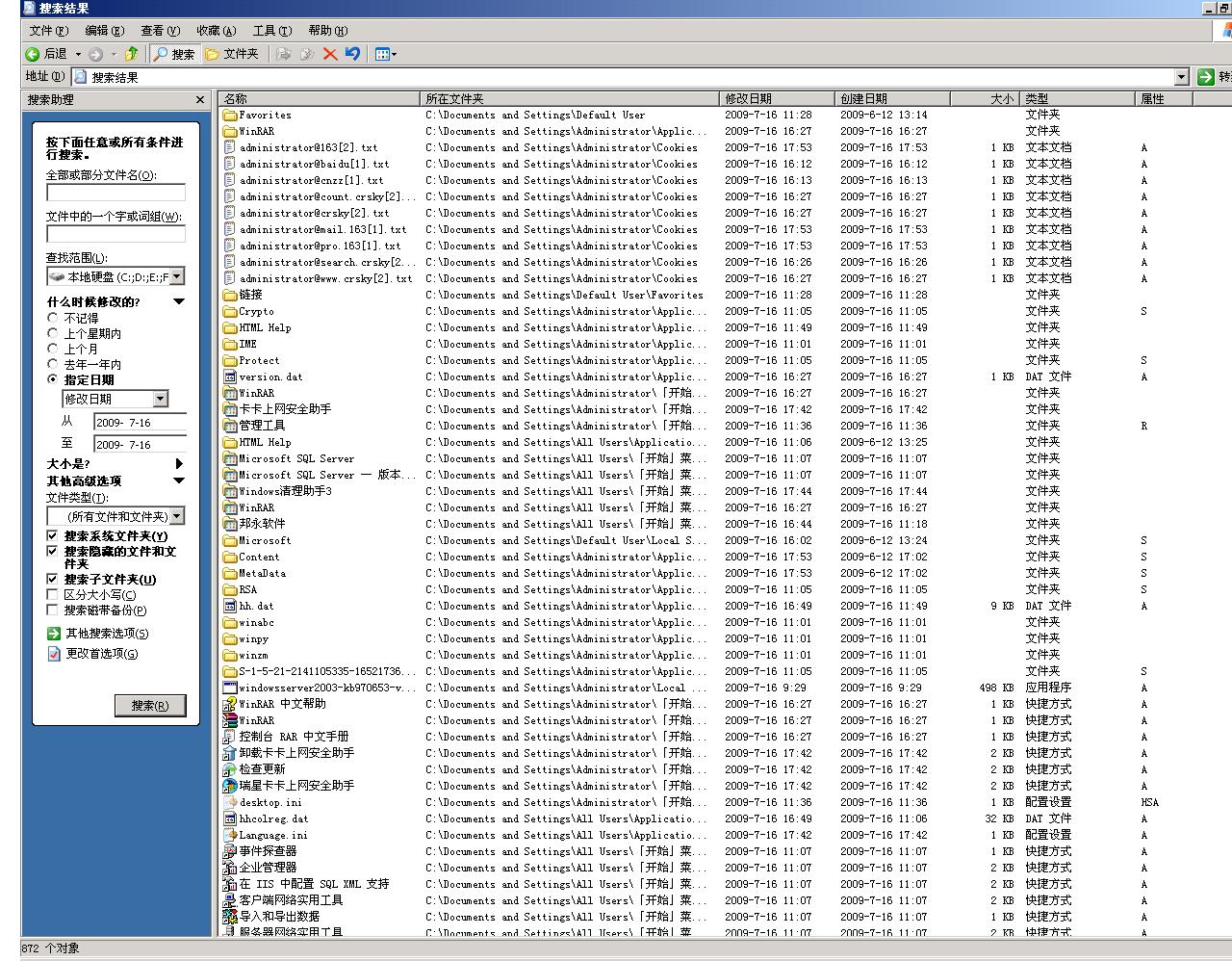1232x961 pixels.
Task: Click the WinRAR 中文帮助 shortcut icon
Action: [x=230, y=704]
